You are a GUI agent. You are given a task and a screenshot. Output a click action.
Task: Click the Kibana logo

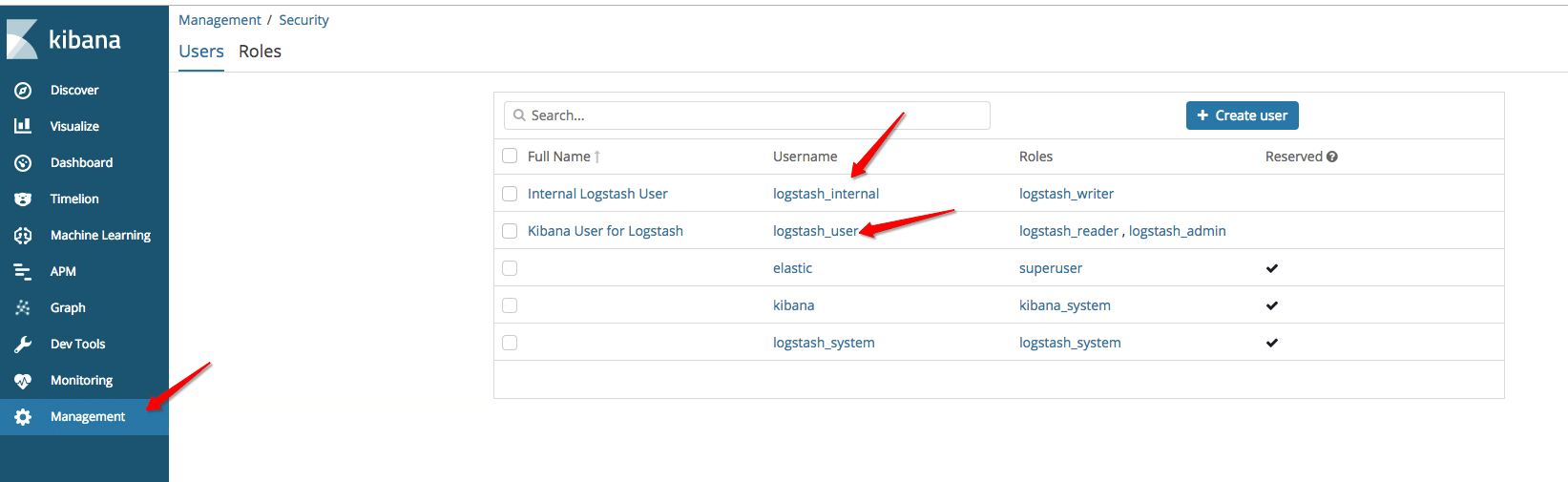coord(64,39)
